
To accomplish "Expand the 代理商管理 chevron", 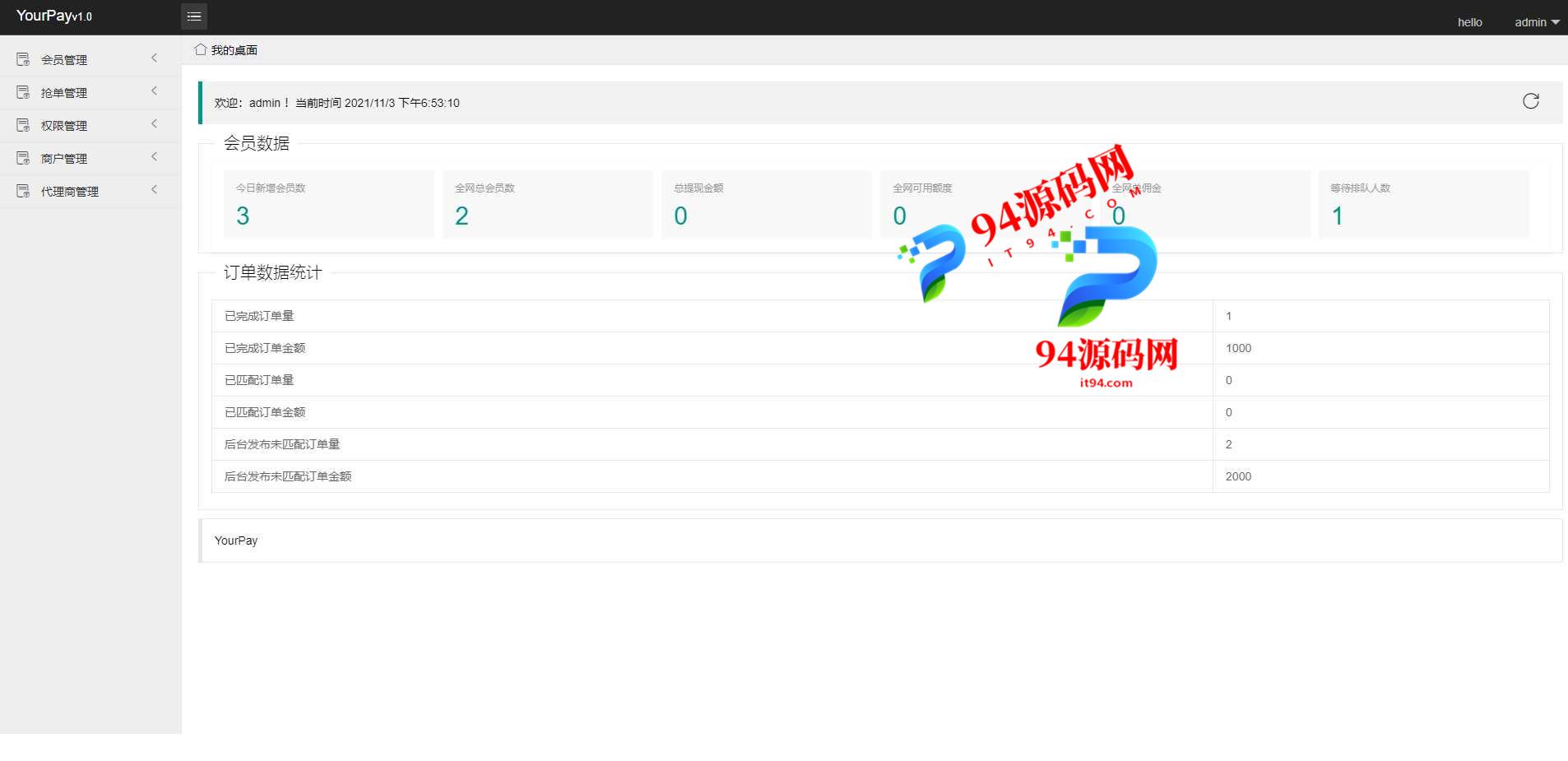I will [x=154, y=190].
